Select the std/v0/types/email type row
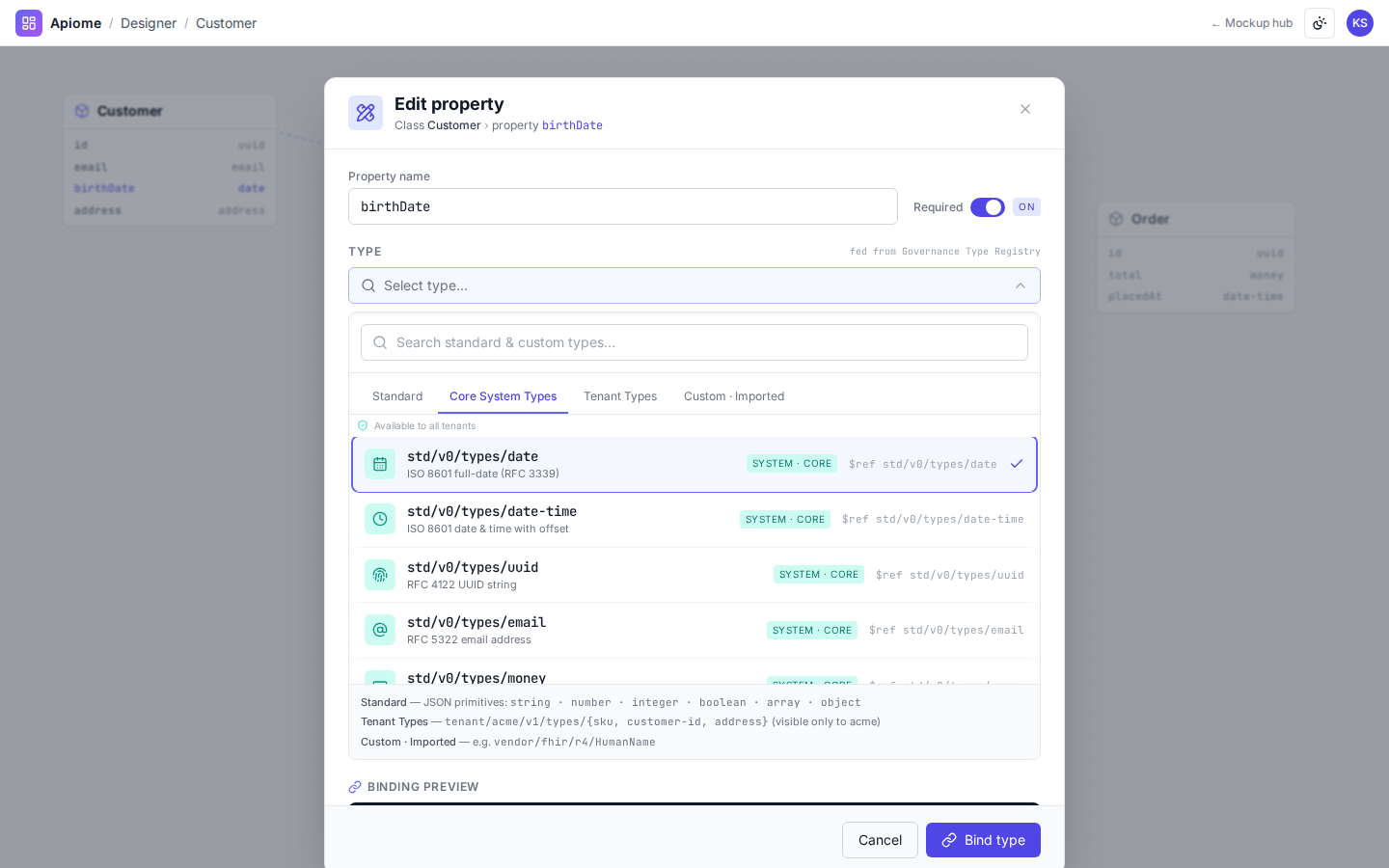 coord(694,630)
